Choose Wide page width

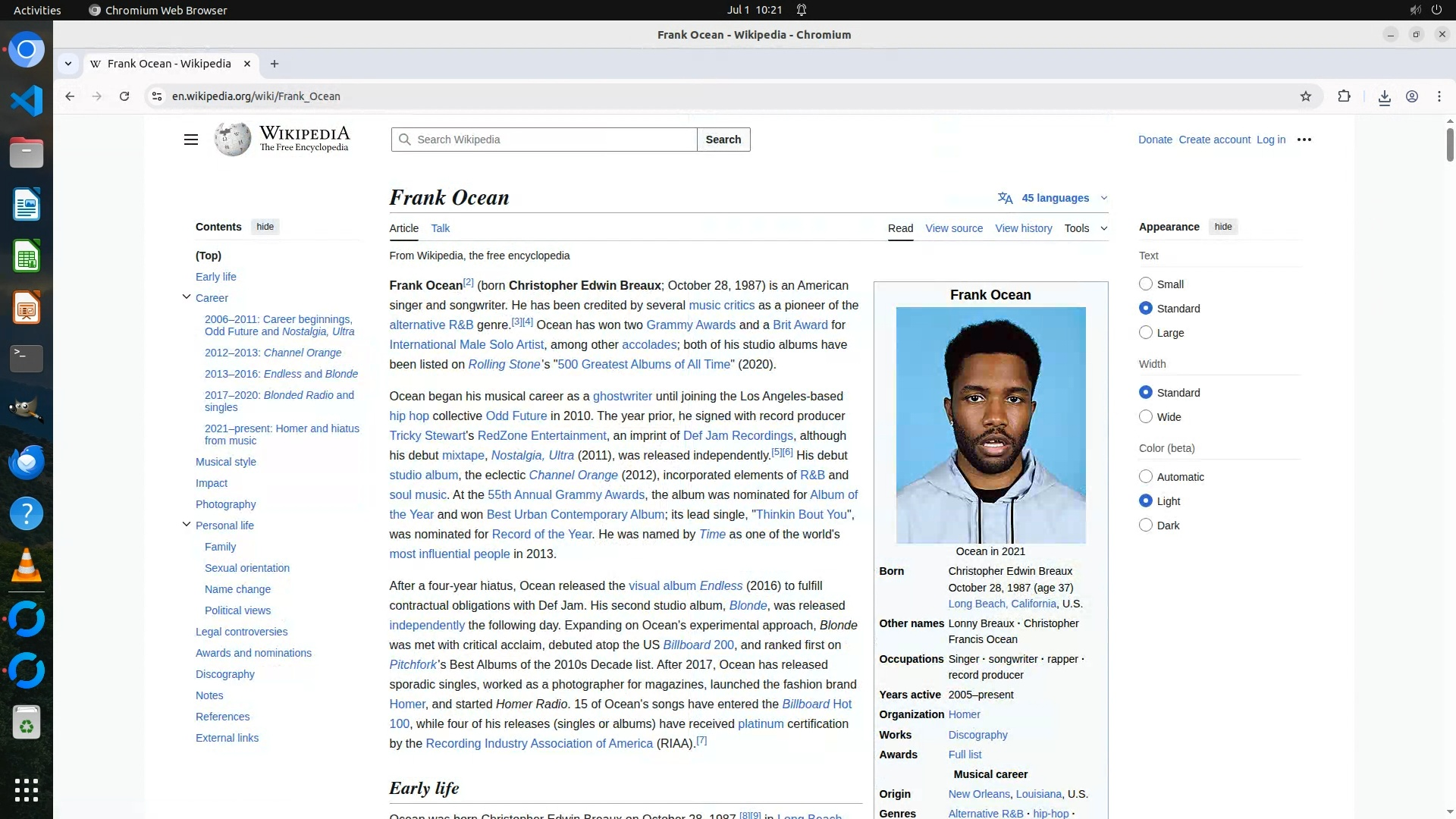coord(1146,416)
